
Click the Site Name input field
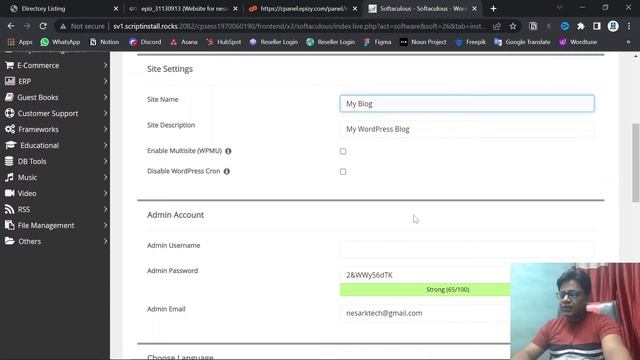pos(467,104)
